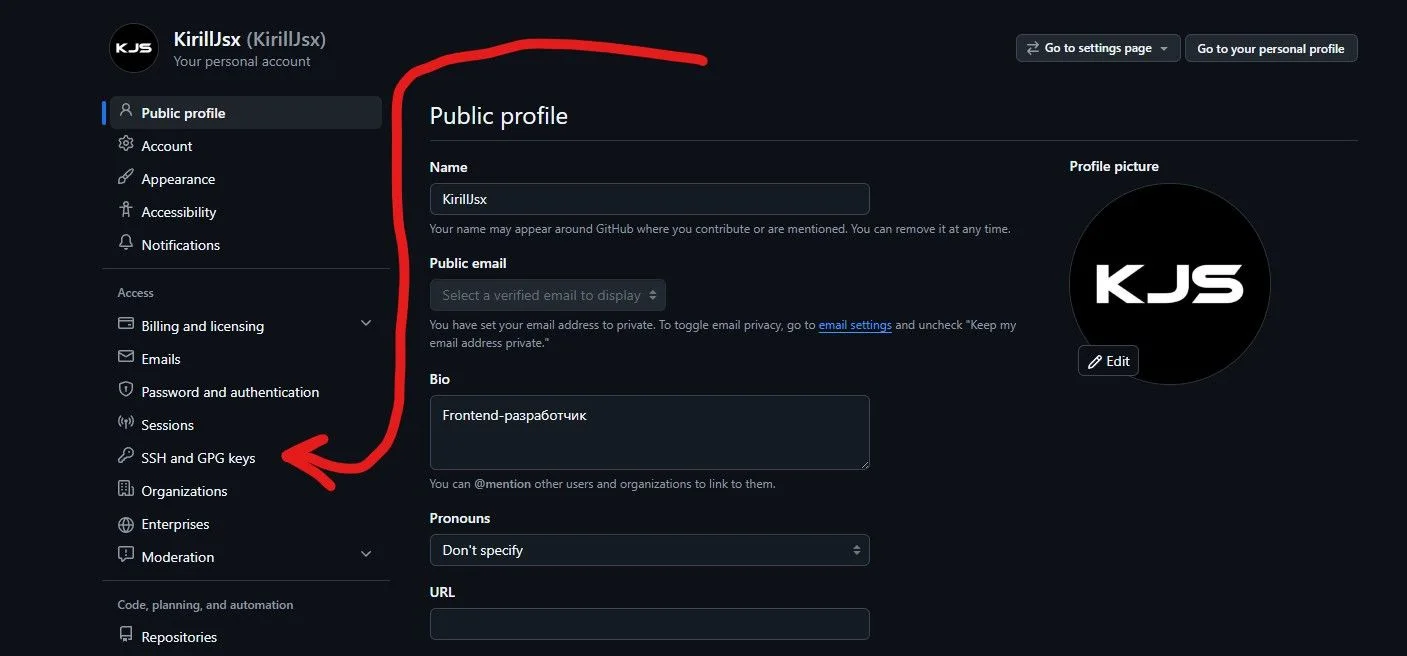Image resolution: width=1407 pixels, height=656 pixels.
Task: Open the Go to settings page dropdown
Action: tap(1098, 48)
